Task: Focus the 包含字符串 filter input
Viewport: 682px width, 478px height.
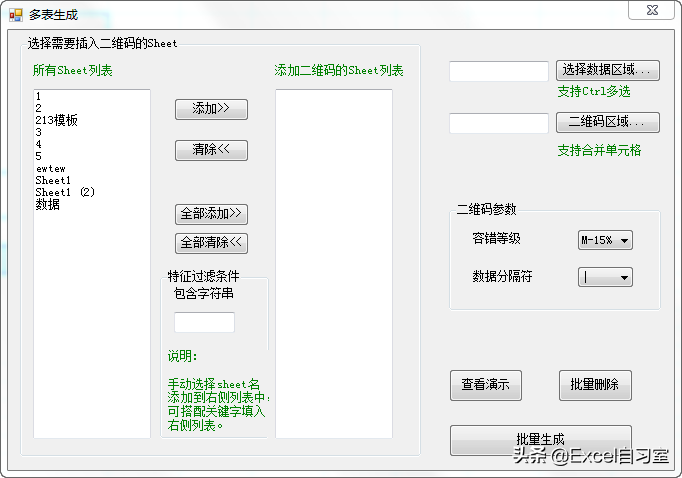Action: 204,322
